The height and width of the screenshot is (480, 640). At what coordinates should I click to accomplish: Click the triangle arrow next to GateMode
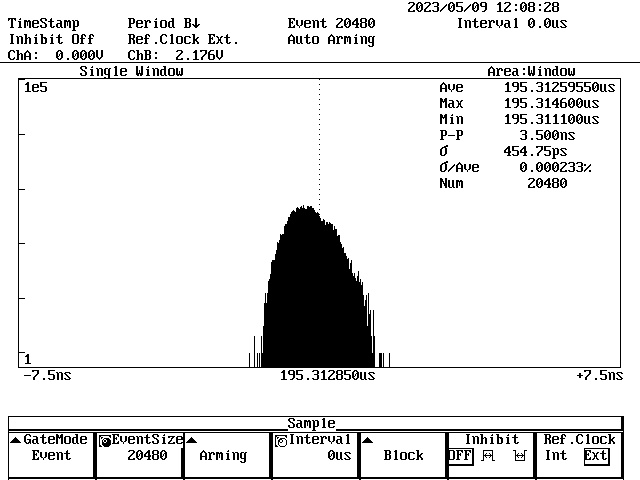[x=15, y=440]
